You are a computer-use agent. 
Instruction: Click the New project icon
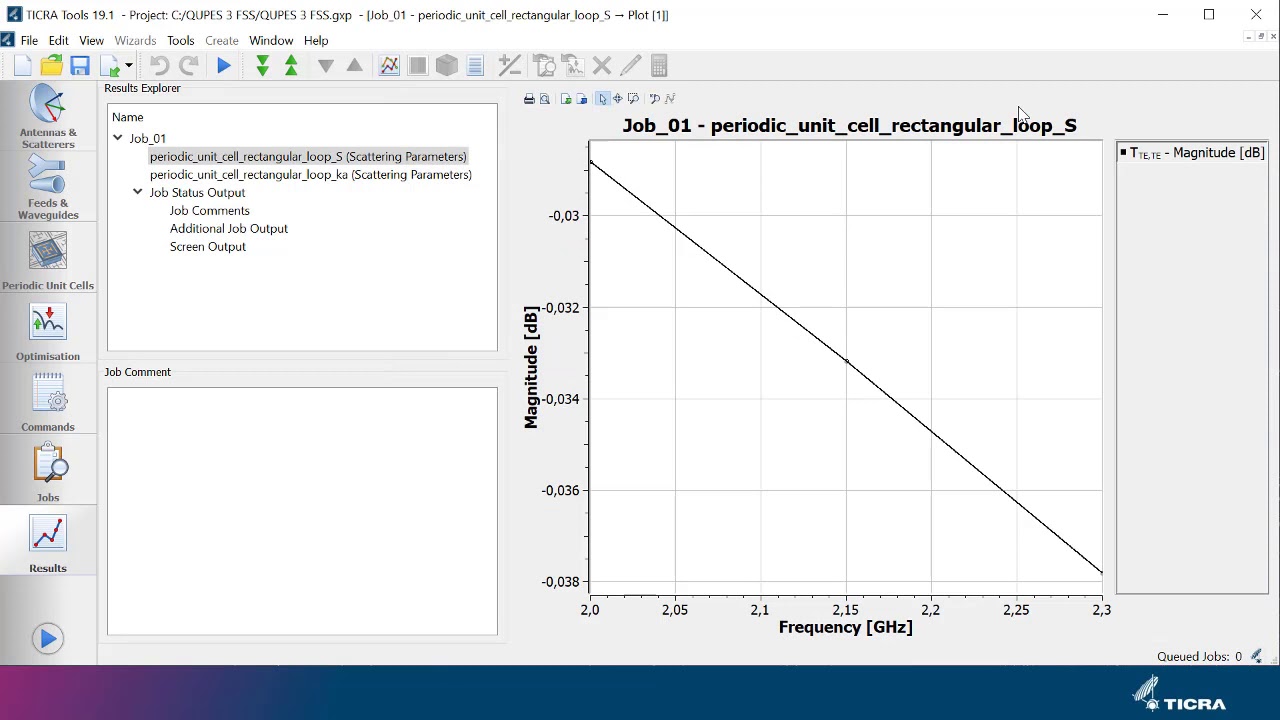[x=22, y=66]
